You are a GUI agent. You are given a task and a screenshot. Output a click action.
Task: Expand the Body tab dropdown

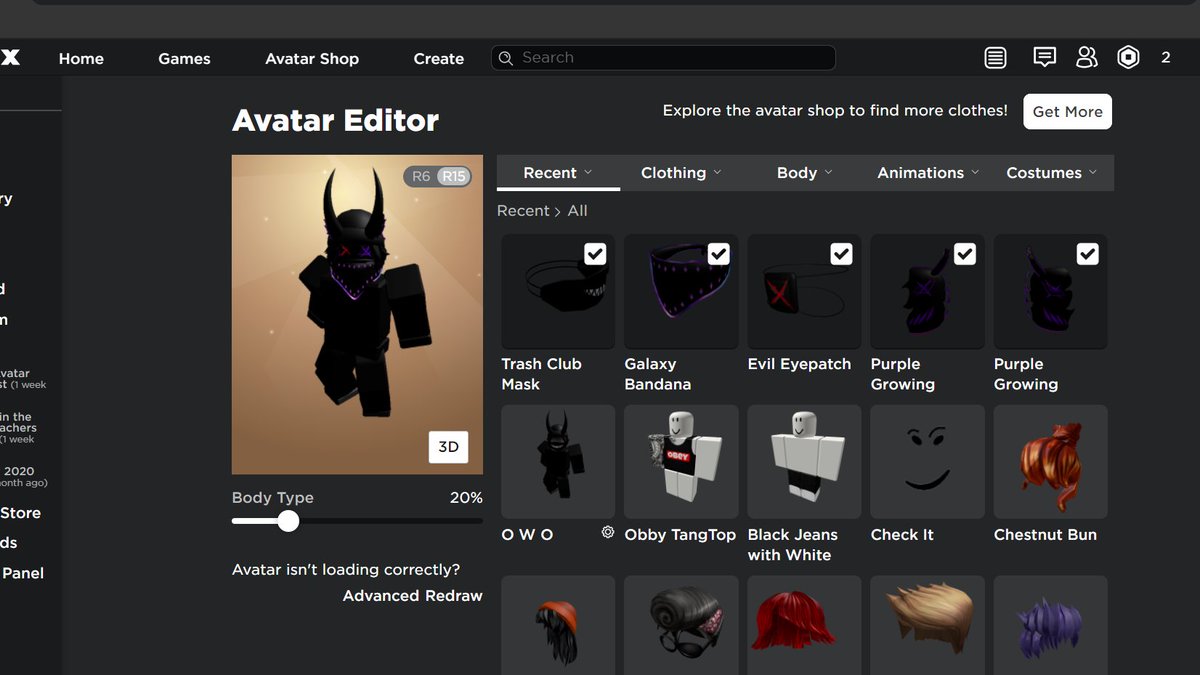click(x=804, y=173)
